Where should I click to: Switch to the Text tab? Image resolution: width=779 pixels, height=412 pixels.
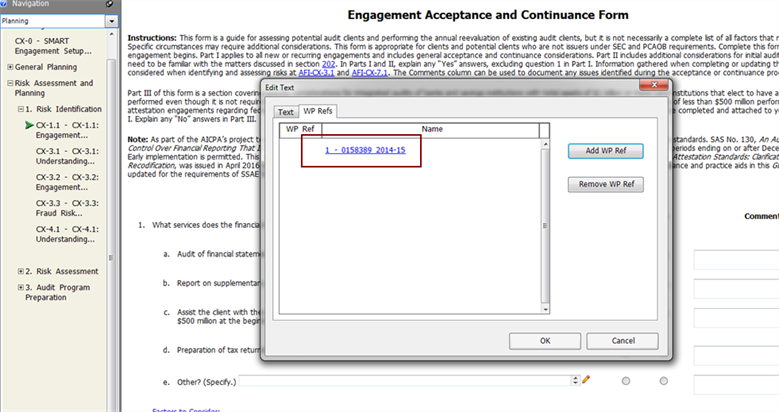click(286, 112)
